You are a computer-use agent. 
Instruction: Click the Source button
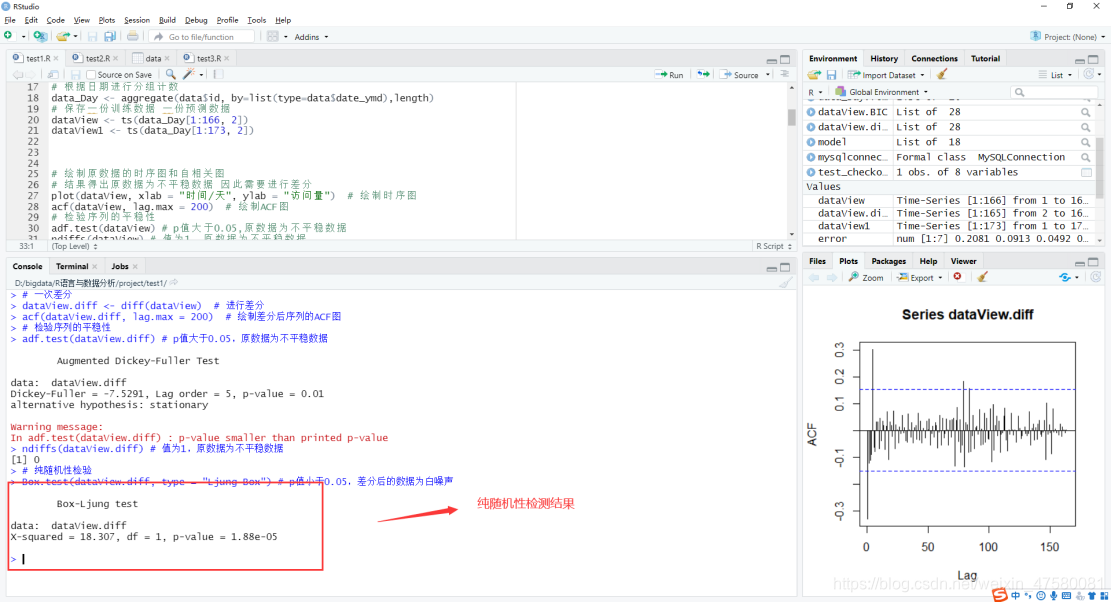pyautogui.click(x=740, y=74)
